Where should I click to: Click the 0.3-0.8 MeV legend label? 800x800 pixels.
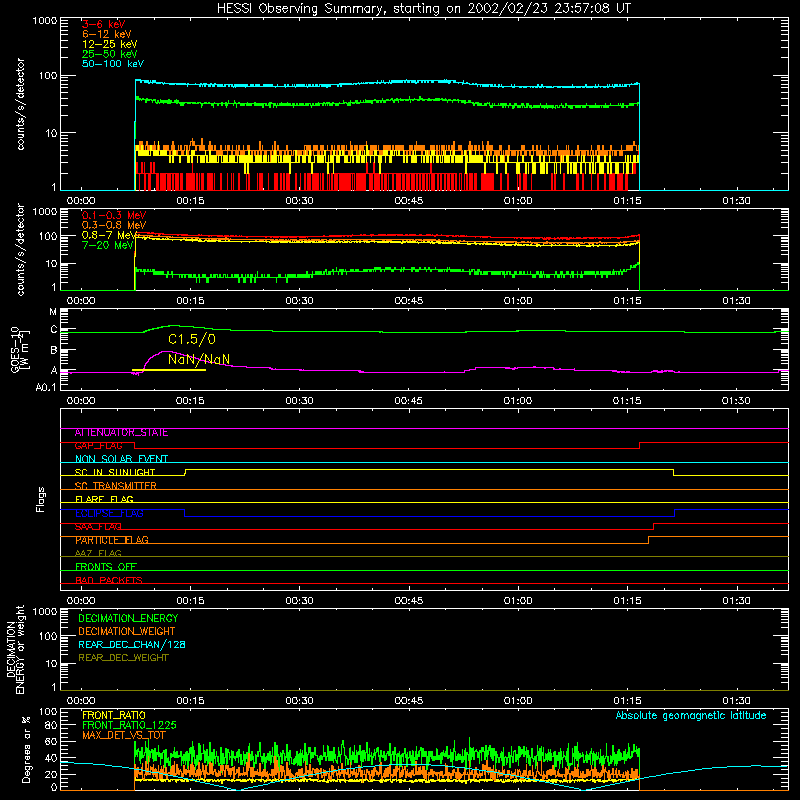tap(114, 225)
